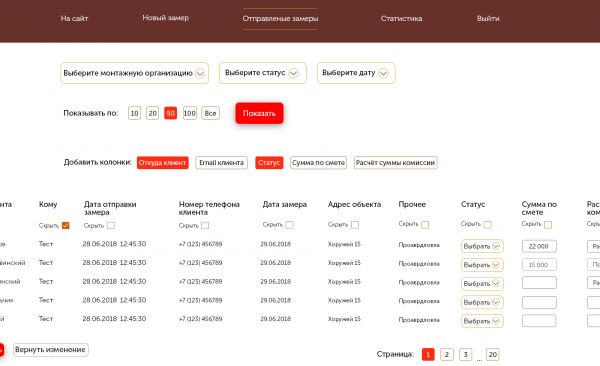Screen dimensions: 600x366
Task: Click Выйти to log out
Action: (x=488, y=18)
